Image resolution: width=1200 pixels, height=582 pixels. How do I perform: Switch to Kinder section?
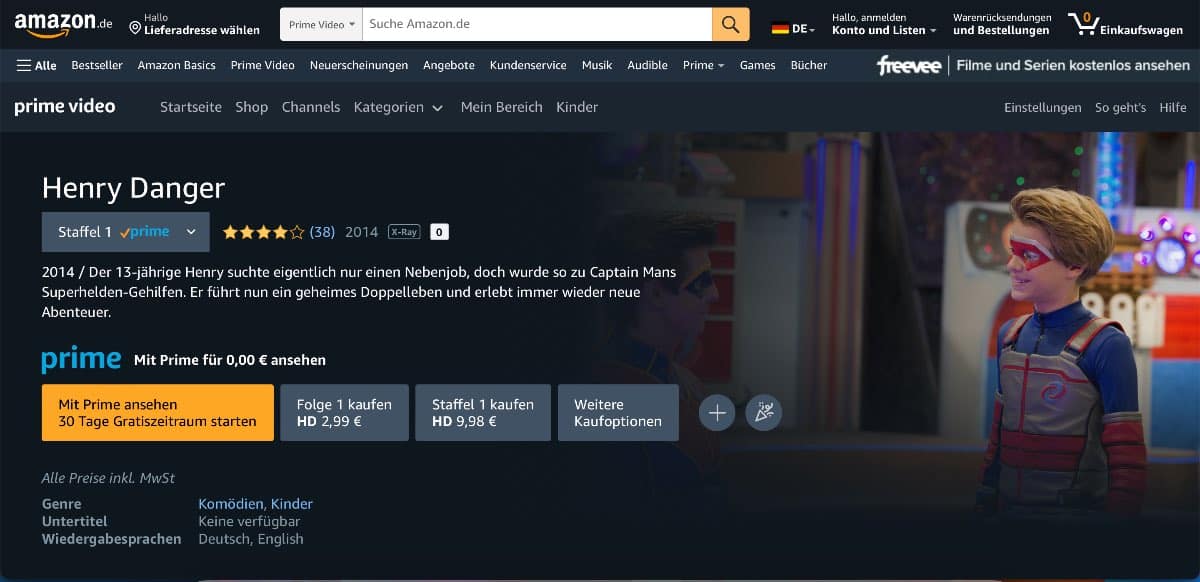click(577, 107)
